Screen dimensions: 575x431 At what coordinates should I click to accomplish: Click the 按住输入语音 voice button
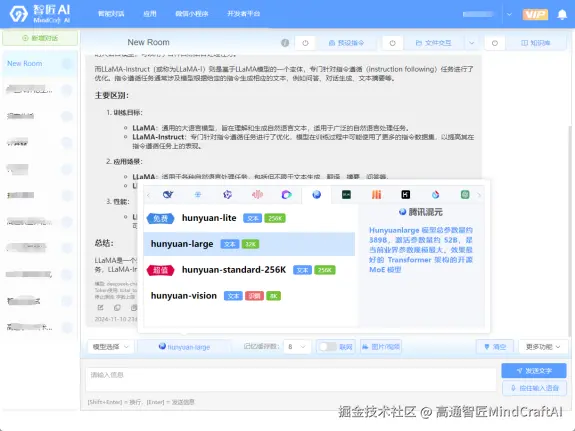click(x=534, y=388)
